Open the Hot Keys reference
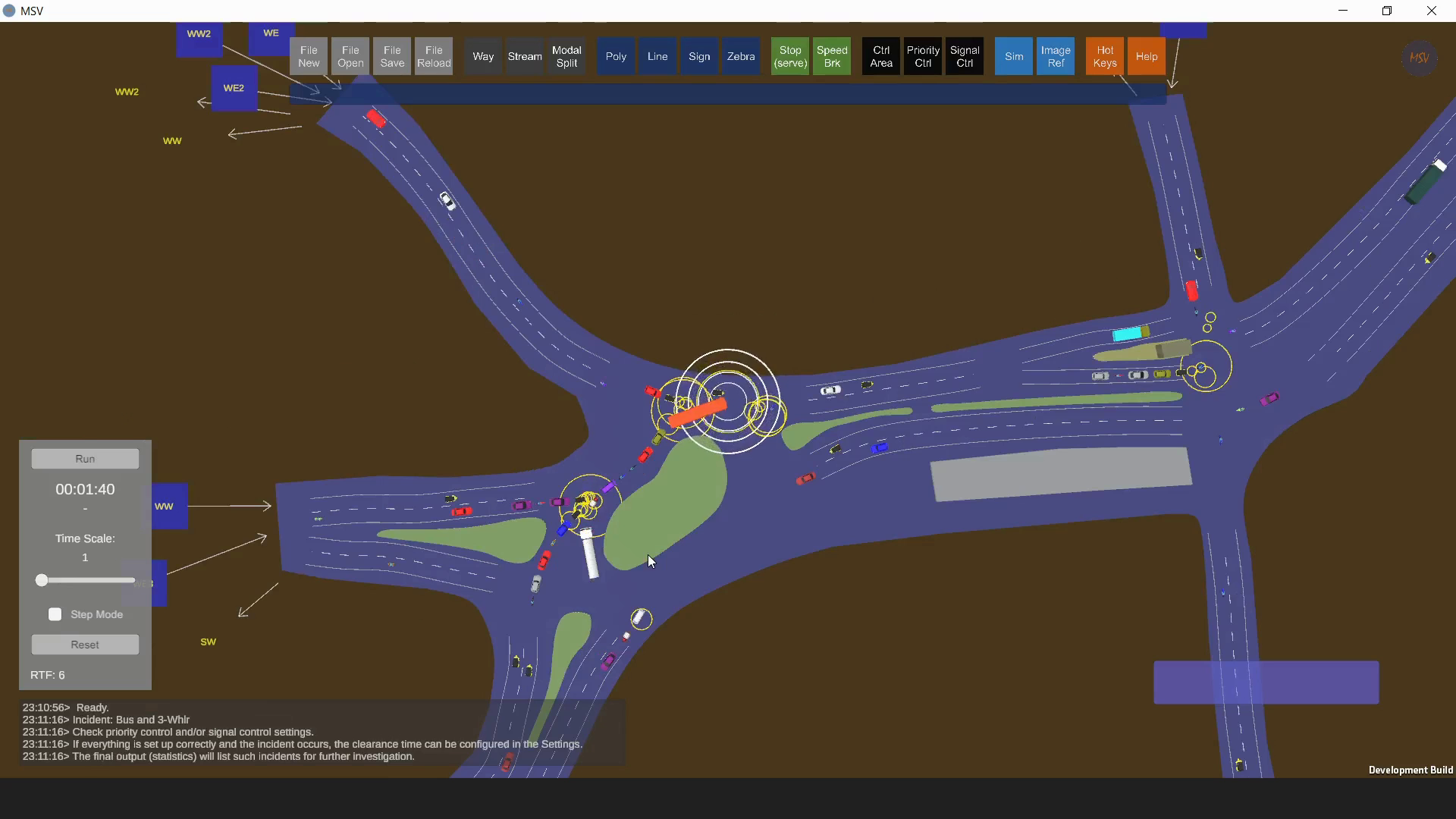This screenshot has height=819, width=1456. (1105, 57)
